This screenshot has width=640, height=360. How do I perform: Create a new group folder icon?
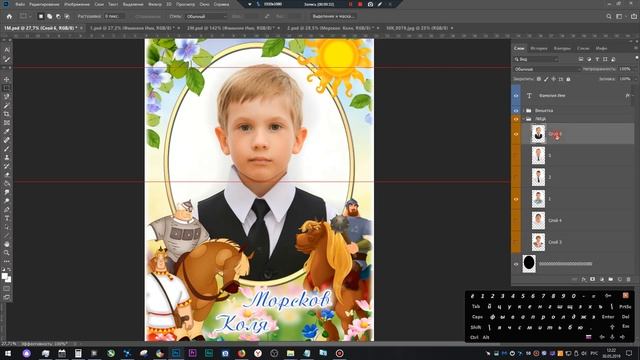coord(611,279)
